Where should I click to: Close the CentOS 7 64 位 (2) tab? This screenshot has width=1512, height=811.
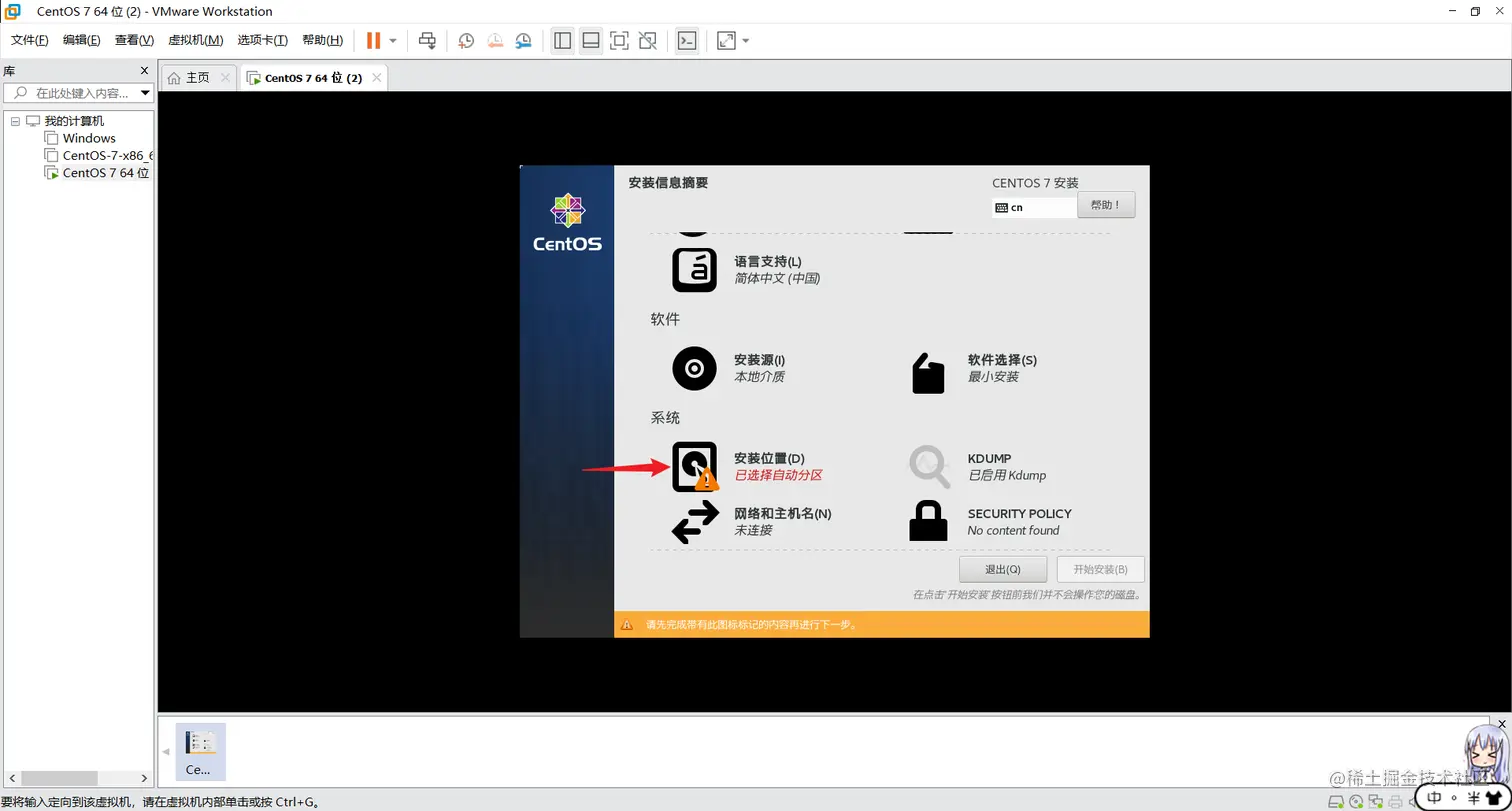pos(377,77)
